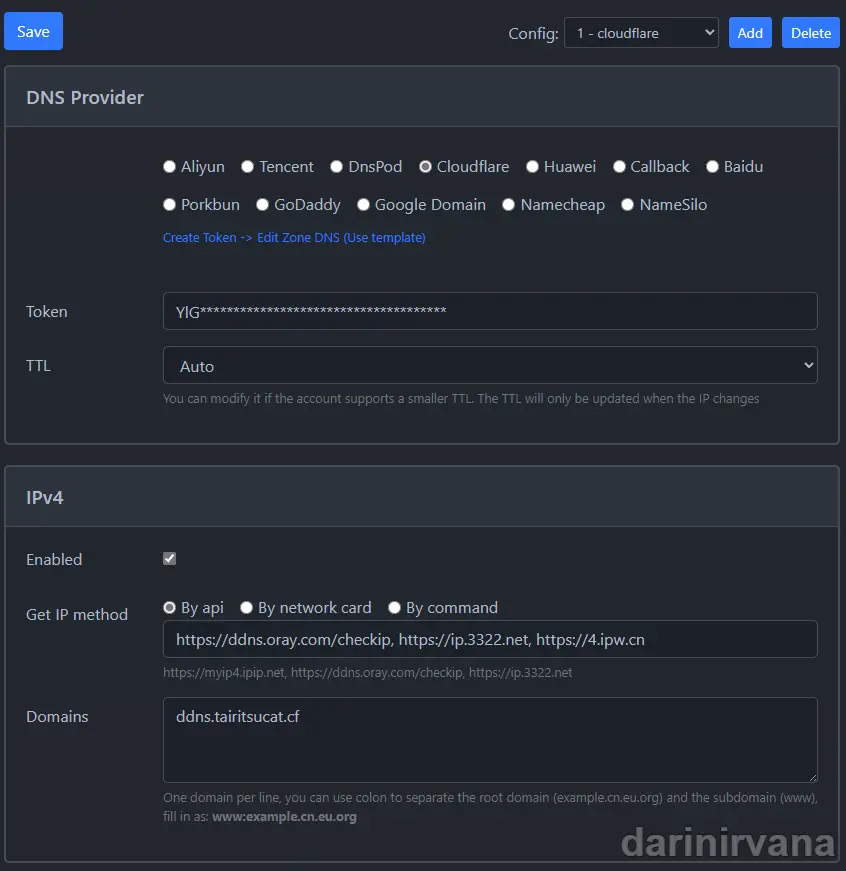Switch Get IP method to By command
The height and width of the screenshot is (871, 846).
(394, 607)
